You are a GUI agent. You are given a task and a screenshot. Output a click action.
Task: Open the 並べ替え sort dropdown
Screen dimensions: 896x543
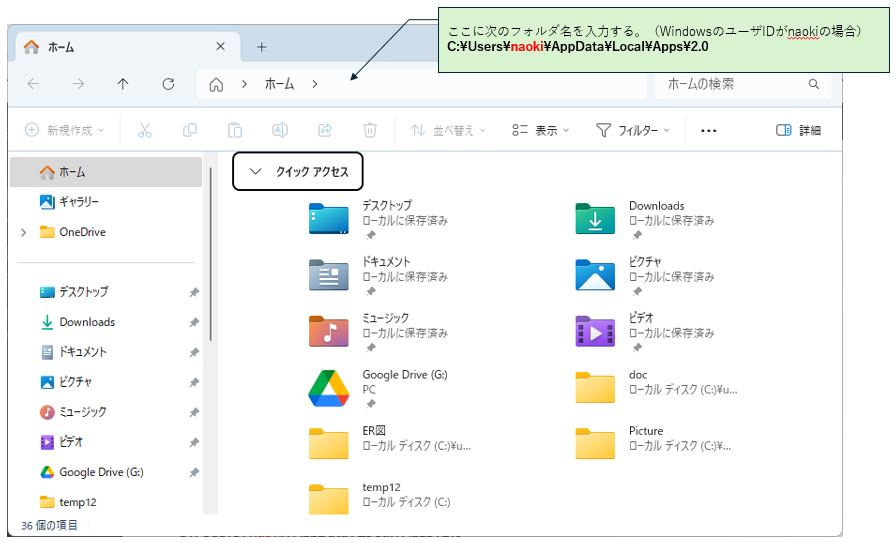[x=447, y=130]
